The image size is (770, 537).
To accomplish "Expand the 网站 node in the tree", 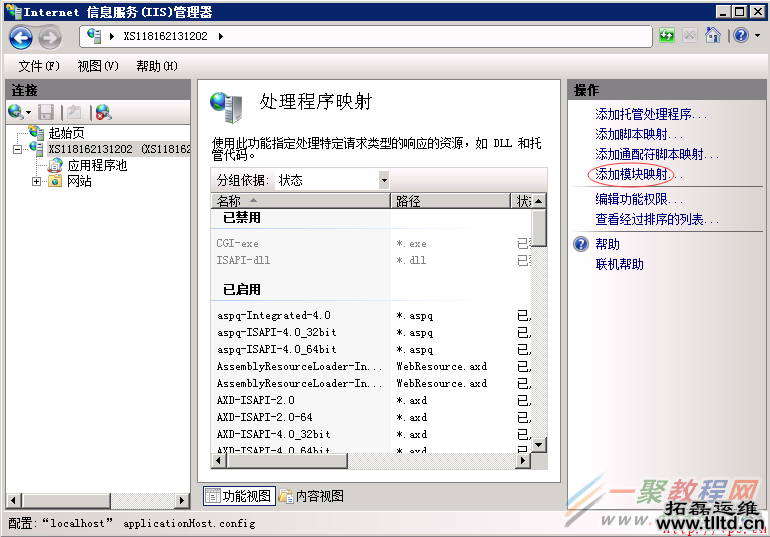I will coord(36,182).
